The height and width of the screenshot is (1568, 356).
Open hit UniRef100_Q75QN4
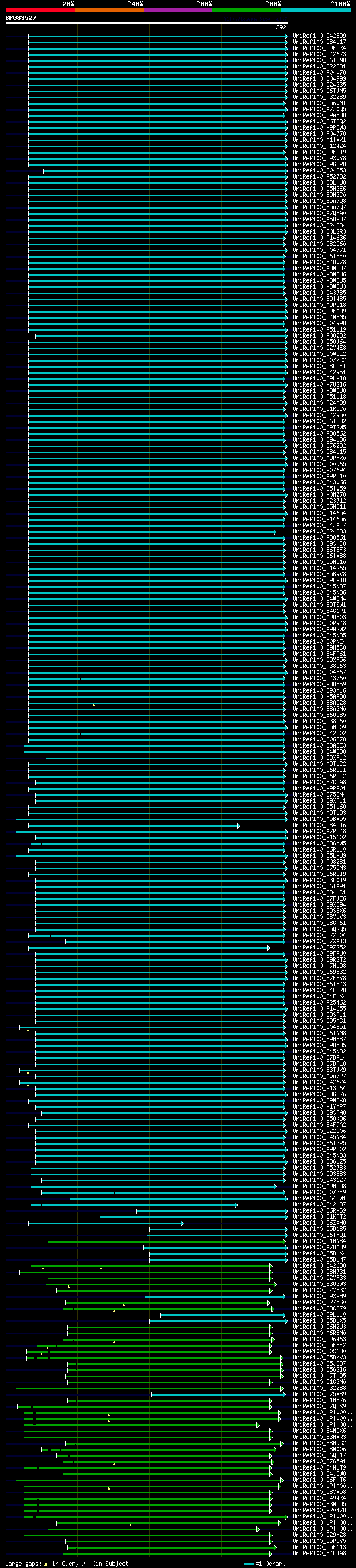[319, 794]
